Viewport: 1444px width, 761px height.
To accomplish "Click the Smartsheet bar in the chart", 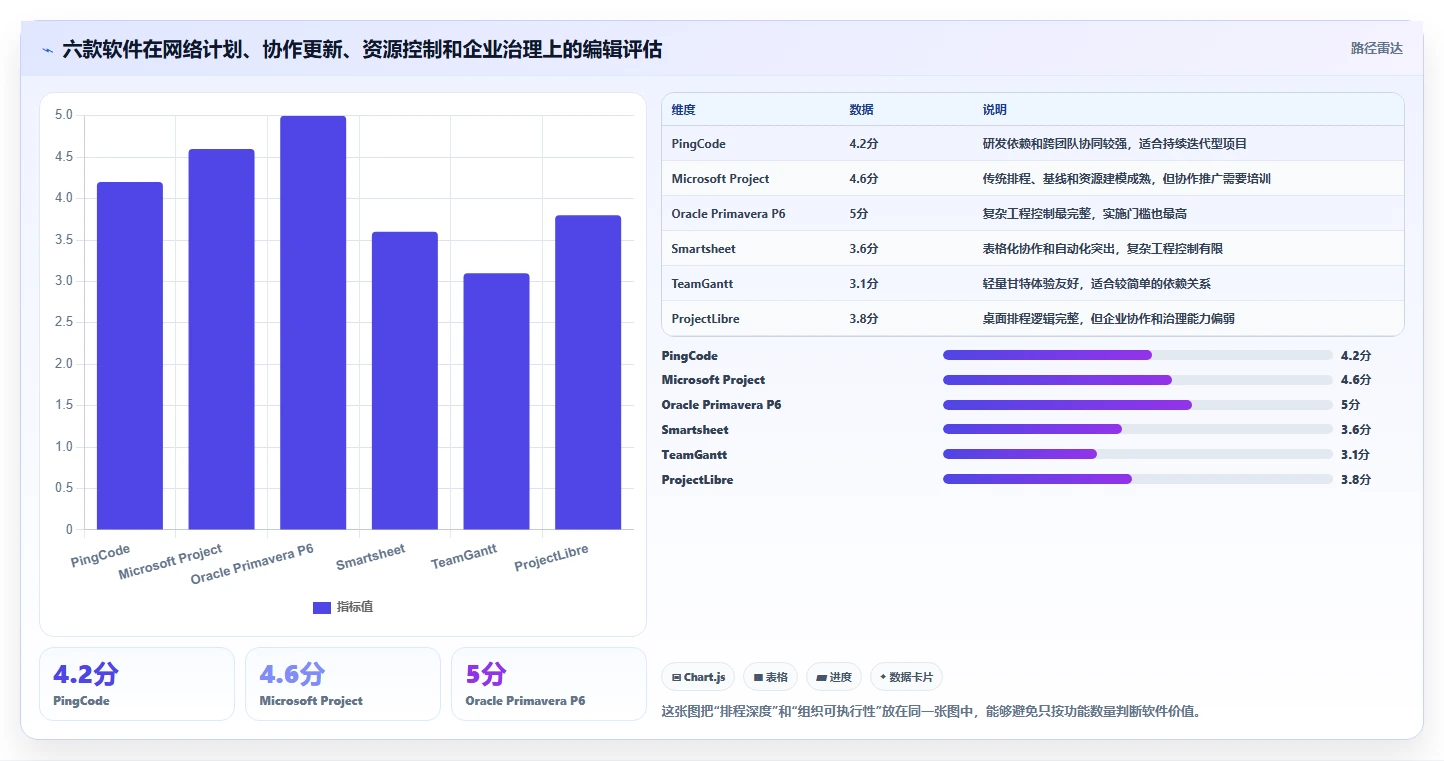I will pyautogui.click(x=405, y=381).
